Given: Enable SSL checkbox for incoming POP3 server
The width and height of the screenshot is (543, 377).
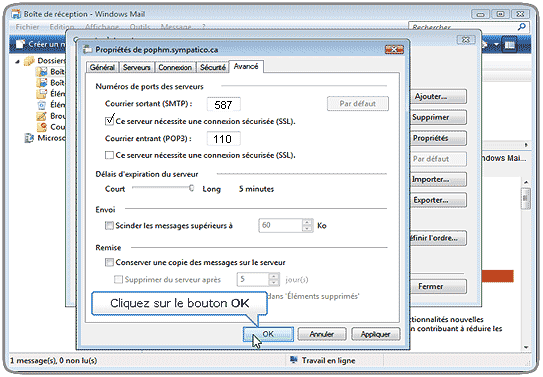Looking at the screenshot, I should coord(109,155).
